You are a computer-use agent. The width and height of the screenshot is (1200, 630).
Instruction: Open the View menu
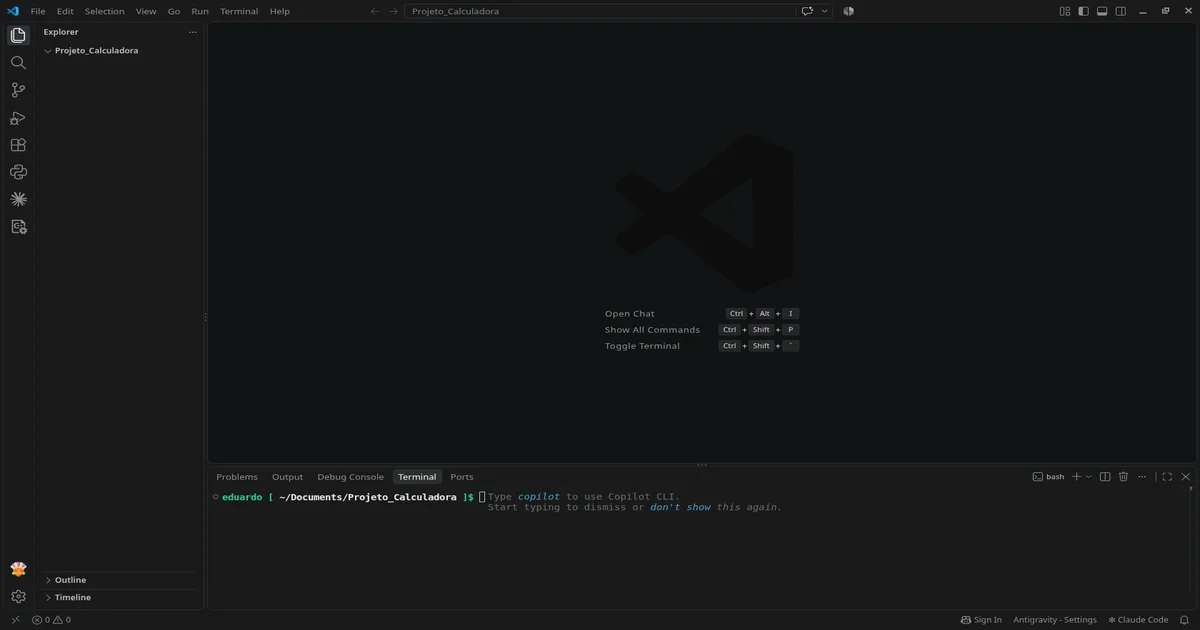(146, 11)
